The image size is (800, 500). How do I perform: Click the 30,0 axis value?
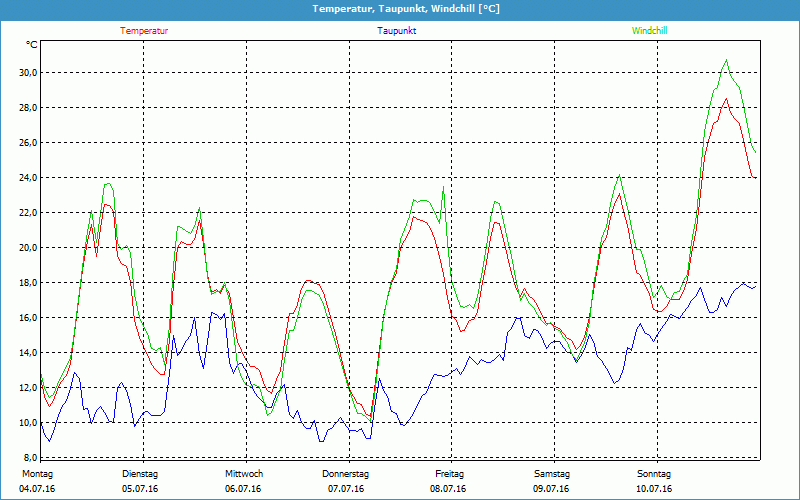pyautogui.click(x=27, y=72)
